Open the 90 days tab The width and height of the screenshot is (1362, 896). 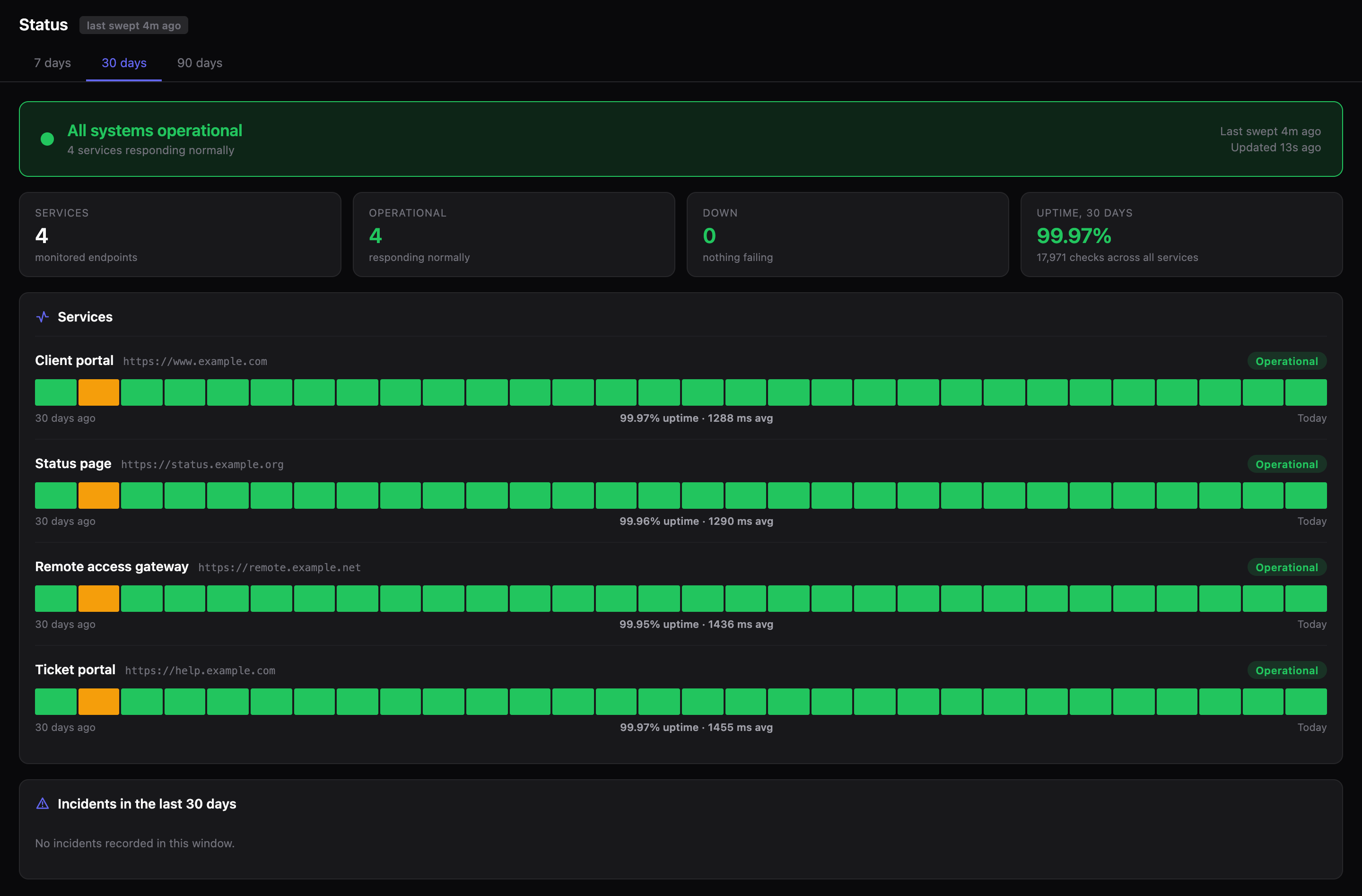(x=200, y=63)
